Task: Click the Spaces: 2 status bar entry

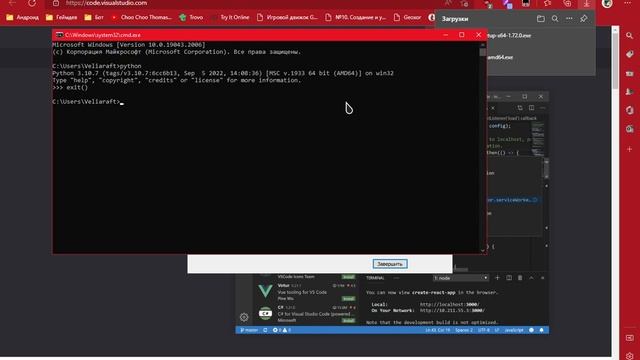Action: pos(464,330)
